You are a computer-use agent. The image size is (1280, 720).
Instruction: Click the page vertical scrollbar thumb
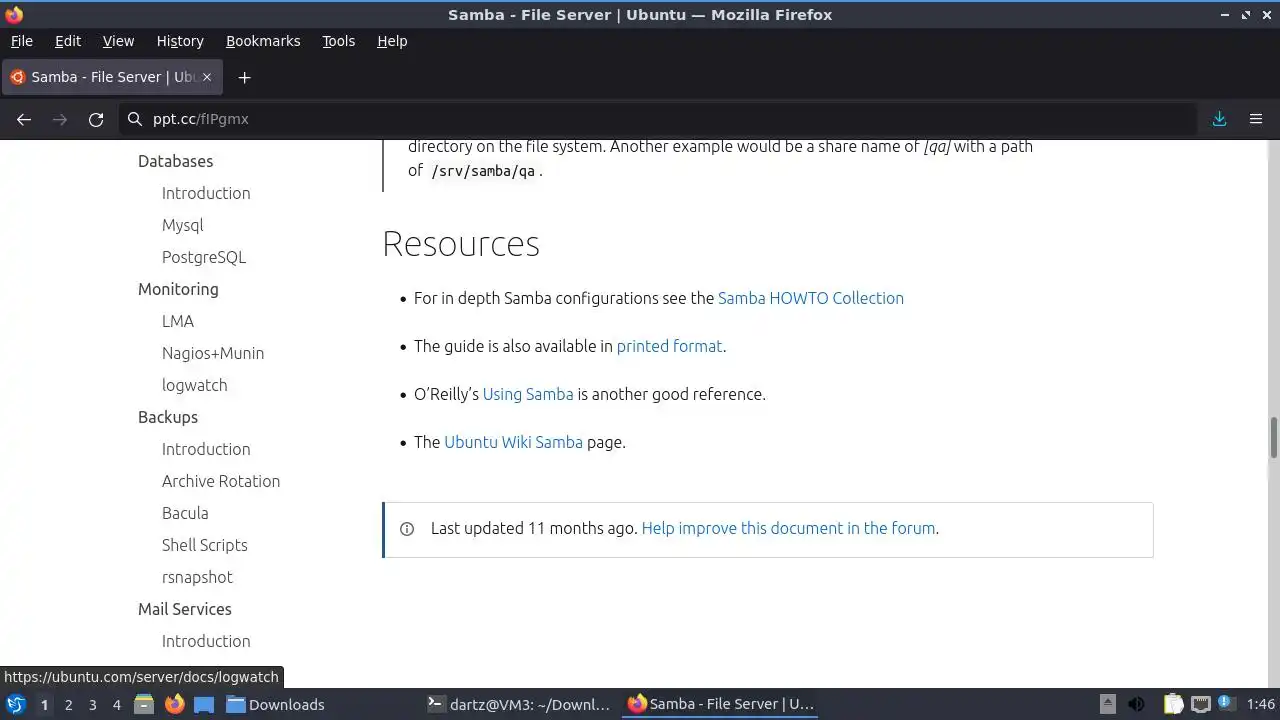(x=1274, y=436)
